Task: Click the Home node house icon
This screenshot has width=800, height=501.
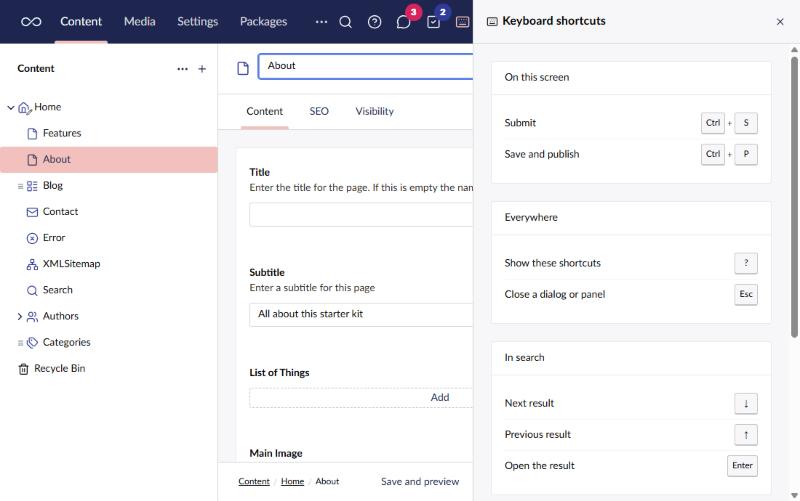Action: pos(24,108)
